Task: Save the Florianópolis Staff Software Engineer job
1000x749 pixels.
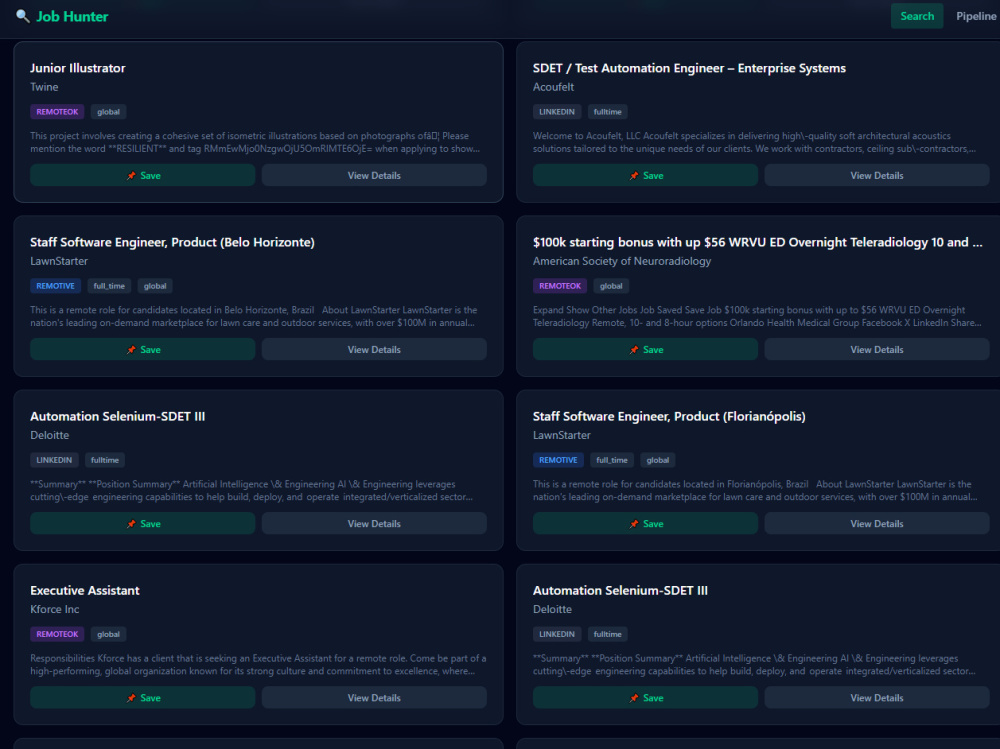Action: (645, 524)
